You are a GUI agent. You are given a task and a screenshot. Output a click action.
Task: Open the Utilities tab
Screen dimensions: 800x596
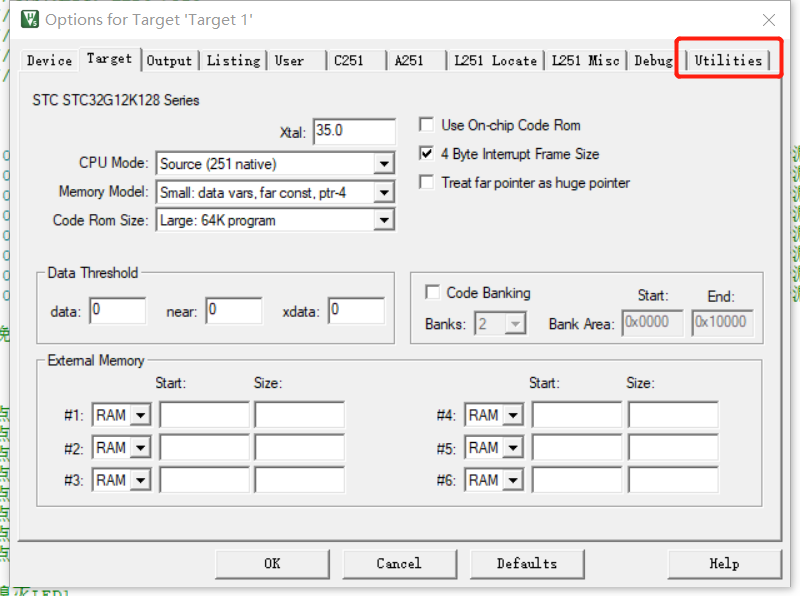pyautogui.click(x=728, y=61)
